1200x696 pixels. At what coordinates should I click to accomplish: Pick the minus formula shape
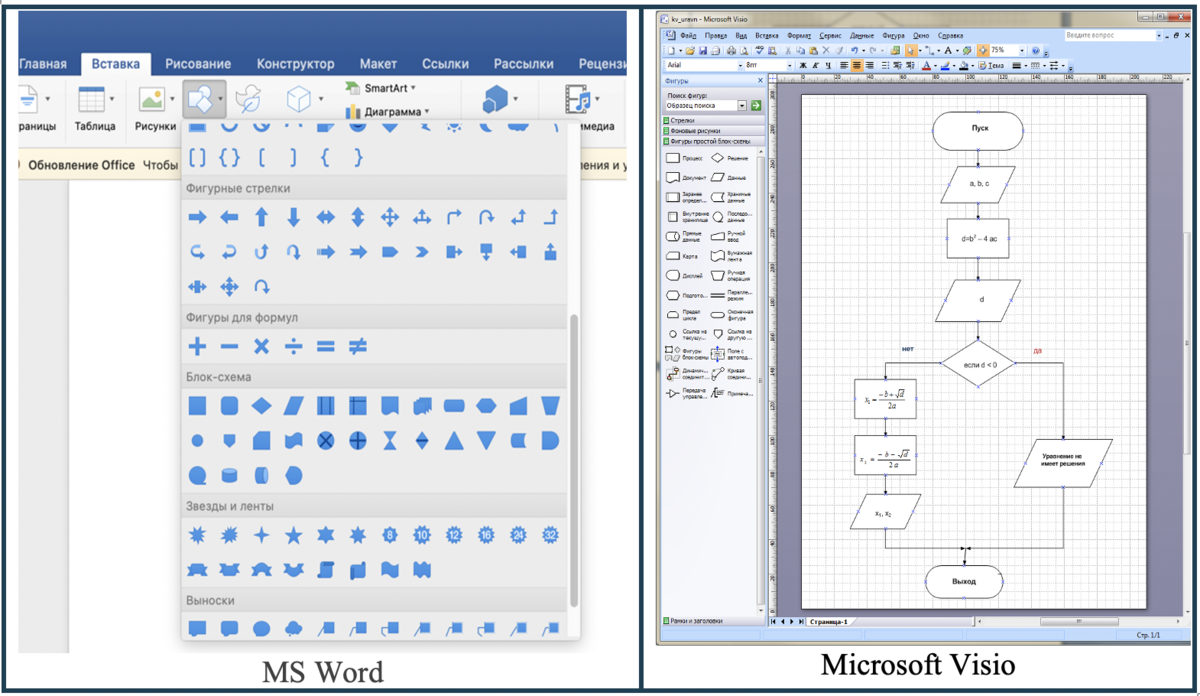(x=229, y=346)
